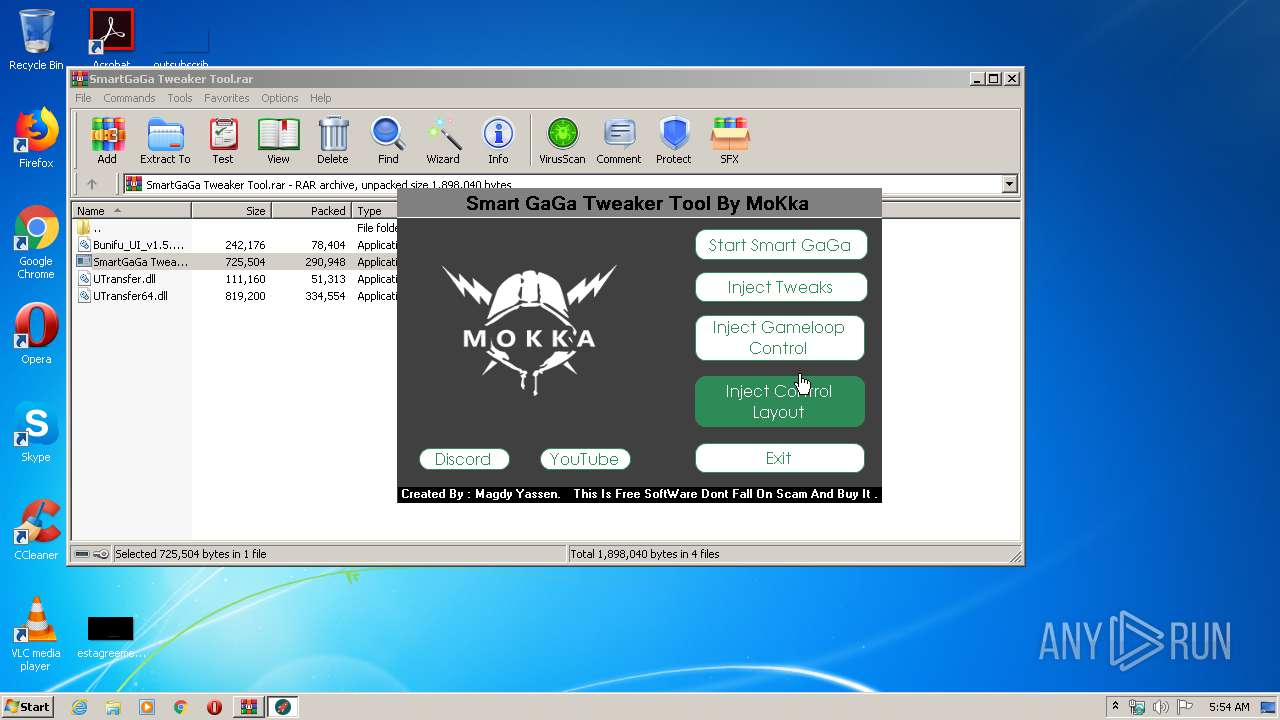Click the WinRAR taskbar button

[248, 707]
